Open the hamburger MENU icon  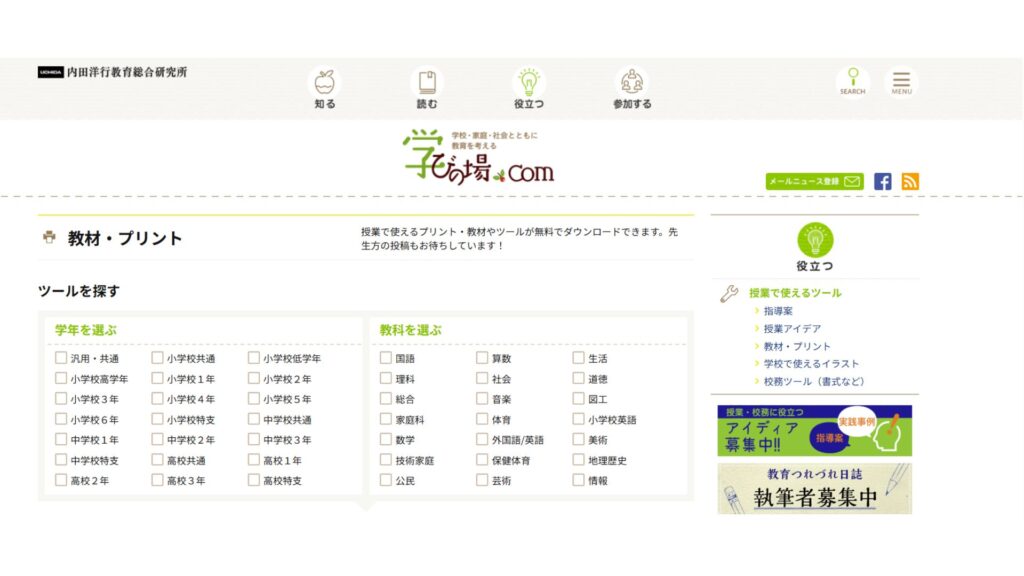click(901, 82)
